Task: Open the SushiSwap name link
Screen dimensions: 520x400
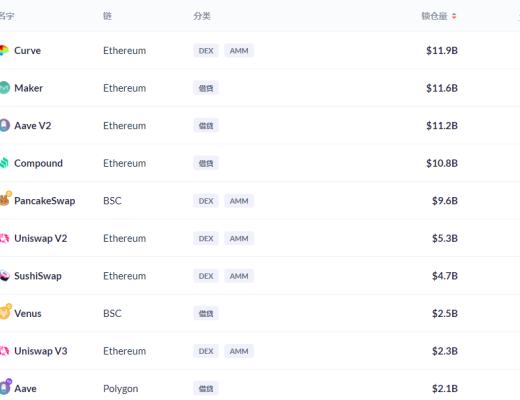Action: tap(38, 276)
